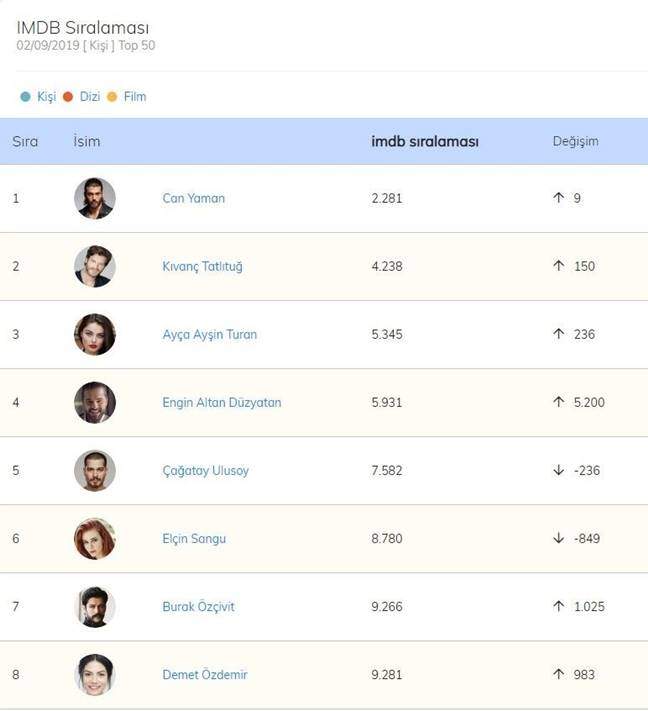The image size is (648, 711).
Task: Open the Demet Özdemir name link
Action: tap(205, 674)
